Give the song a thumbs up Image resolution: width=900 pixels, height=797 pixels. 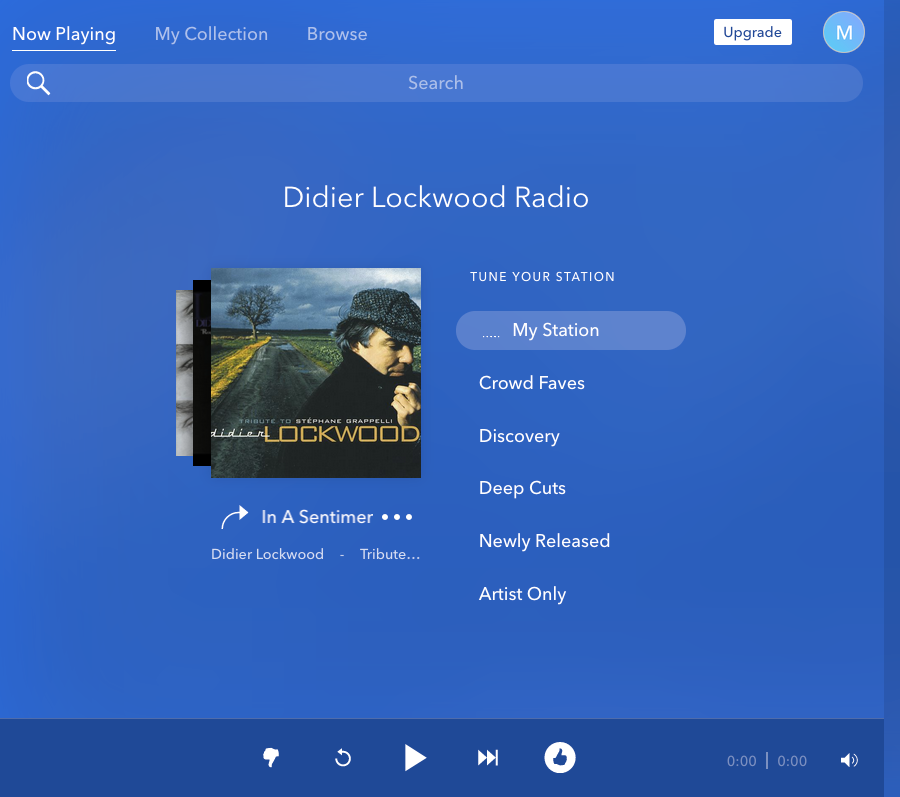560,758
